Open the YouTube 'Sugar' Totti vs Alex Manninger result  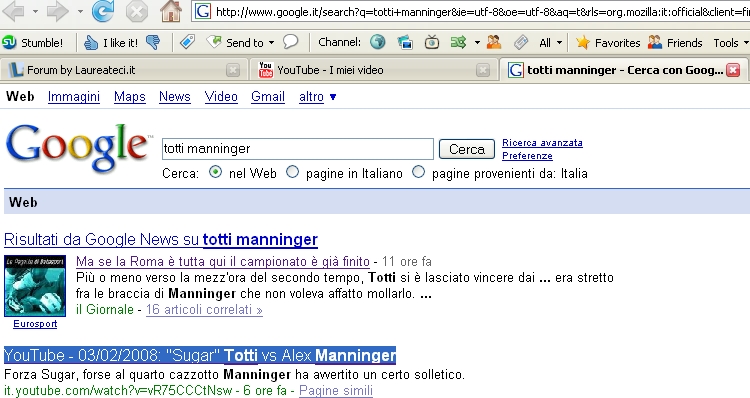coord(200,355)
